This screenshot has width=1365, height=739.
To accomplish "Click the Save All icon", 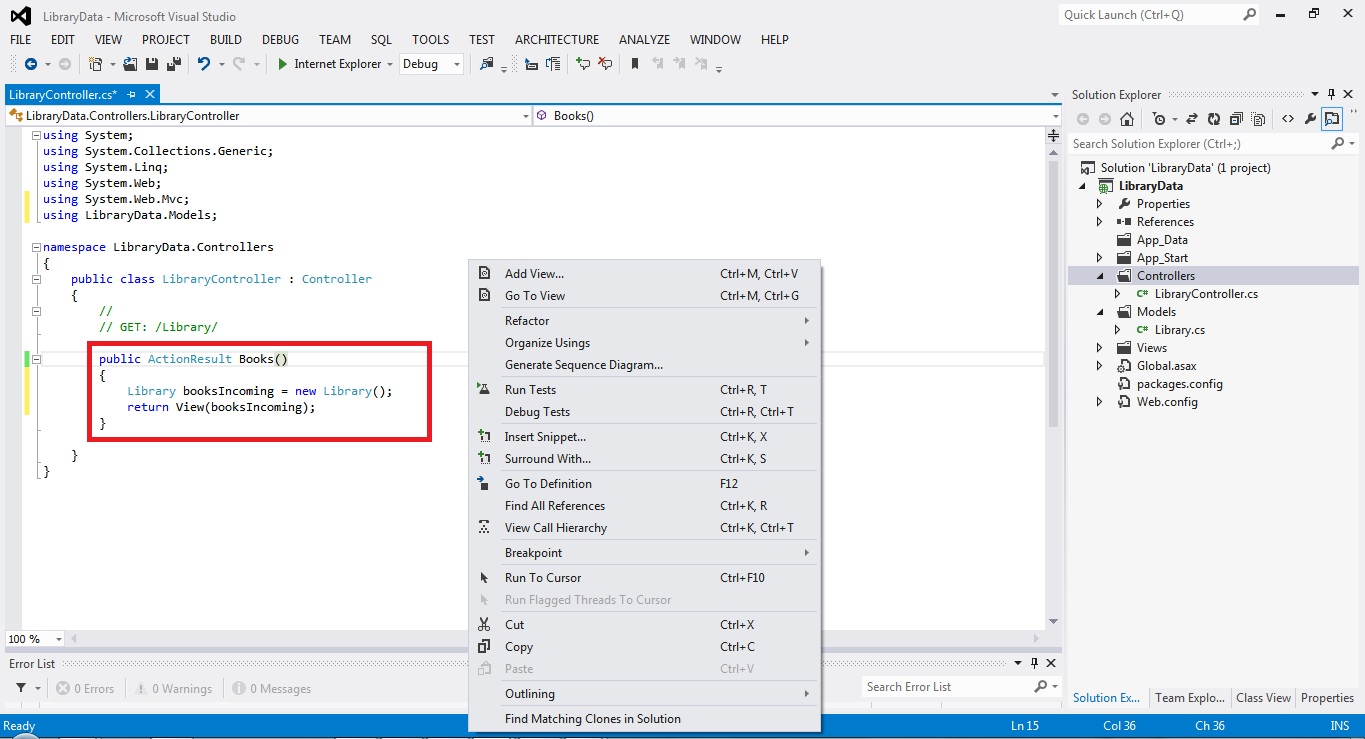I will 174,64.
